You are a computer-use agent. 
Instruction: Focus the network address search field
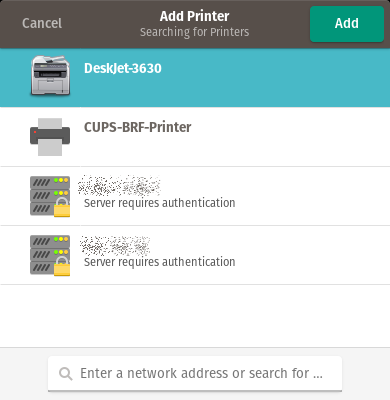tap(195, 374)
